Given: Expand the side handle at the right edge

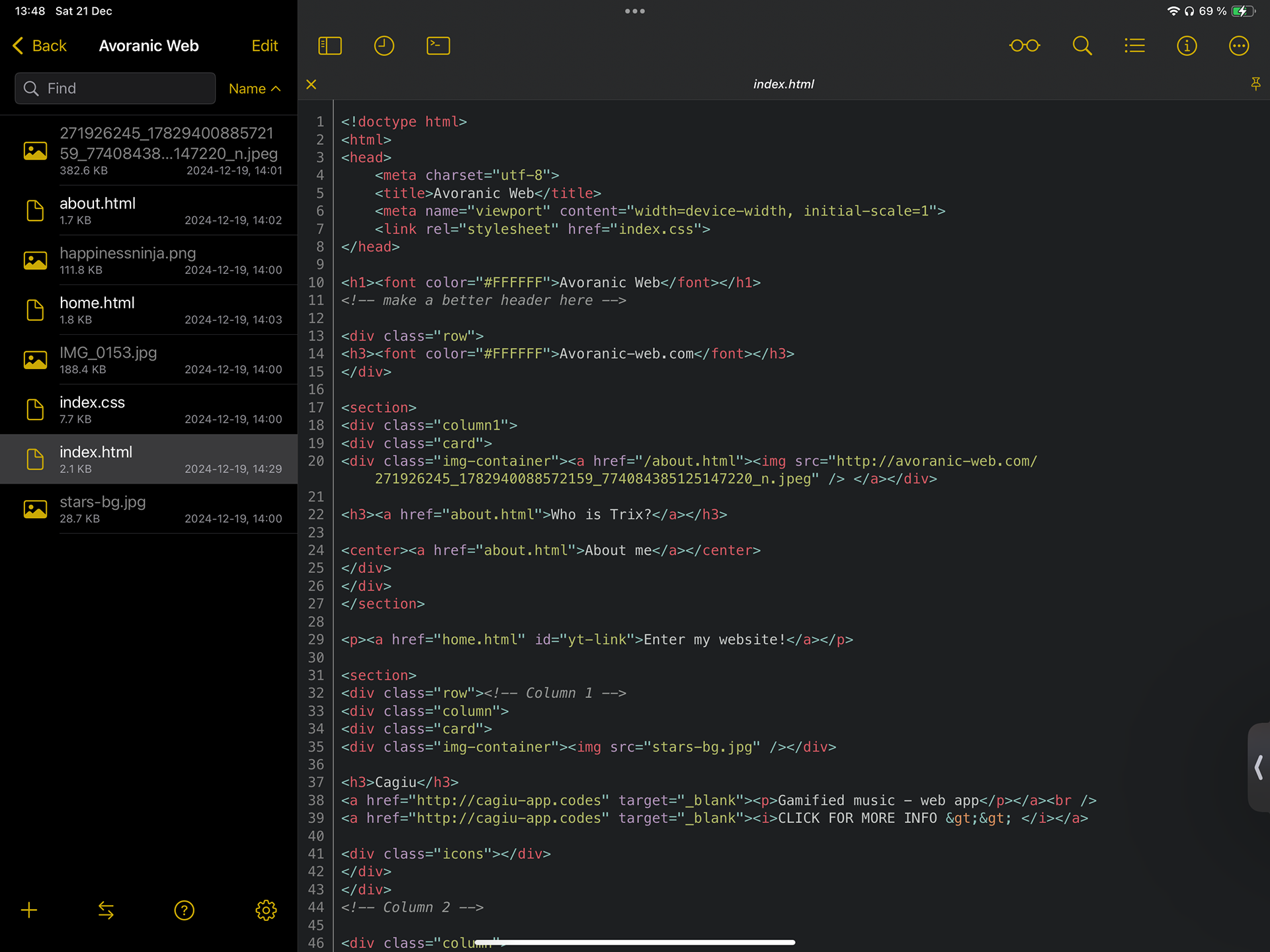Looking at the screenshot, I should [1258, 767].
